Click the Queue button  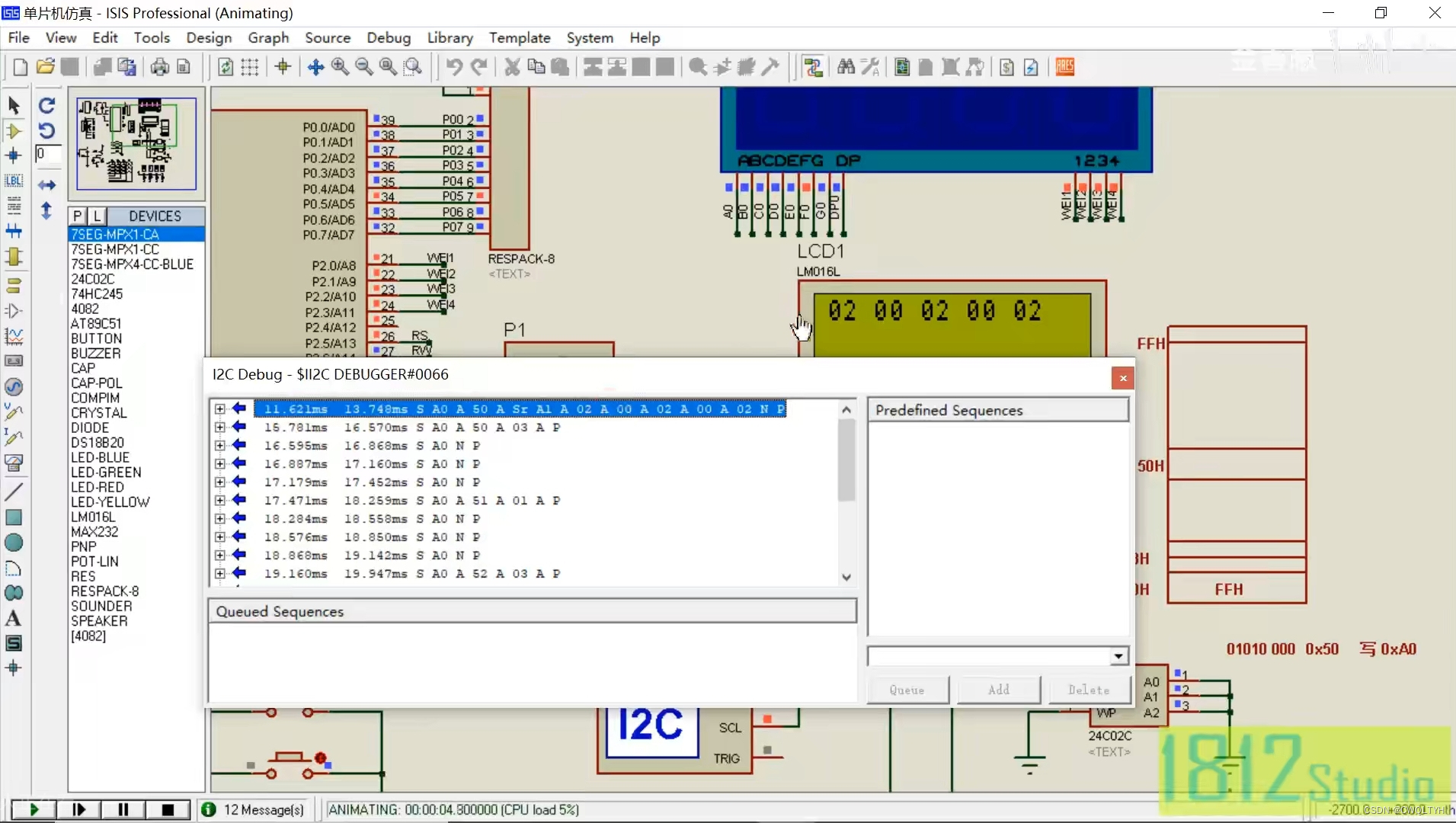click(907, 690)
